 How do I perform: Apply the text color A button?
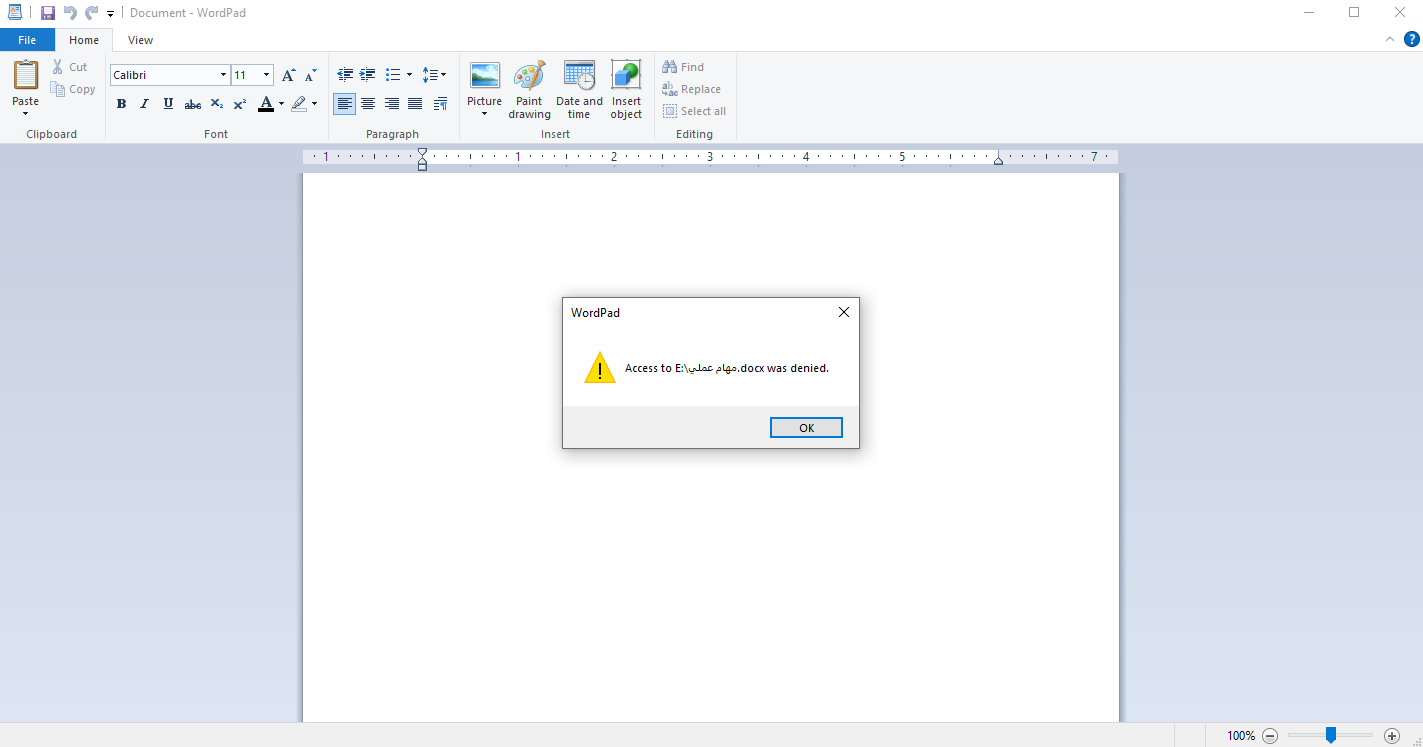pos(265,104)
